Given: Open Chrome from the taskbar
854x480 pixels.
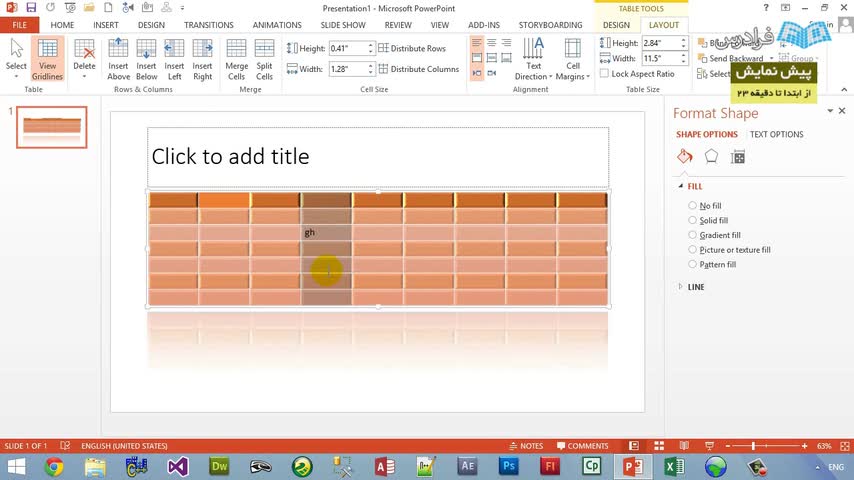Looking at the screenshot, I should coord(54,467).
